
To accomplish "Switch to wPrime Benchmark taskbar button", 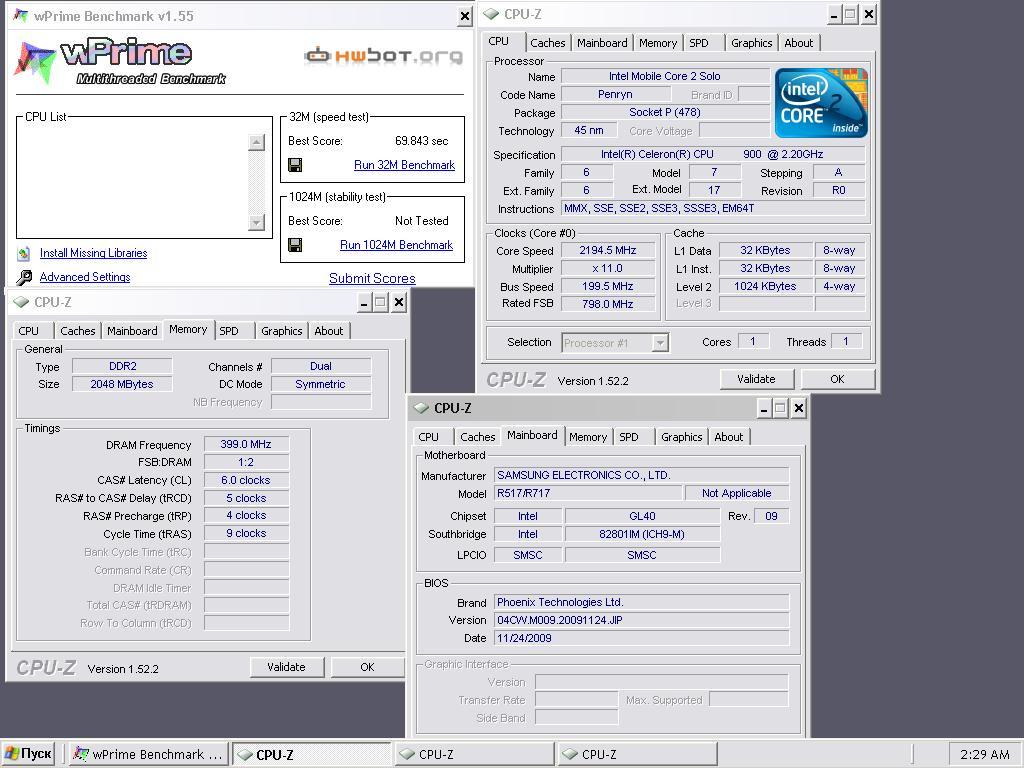I will pos(149,754).
